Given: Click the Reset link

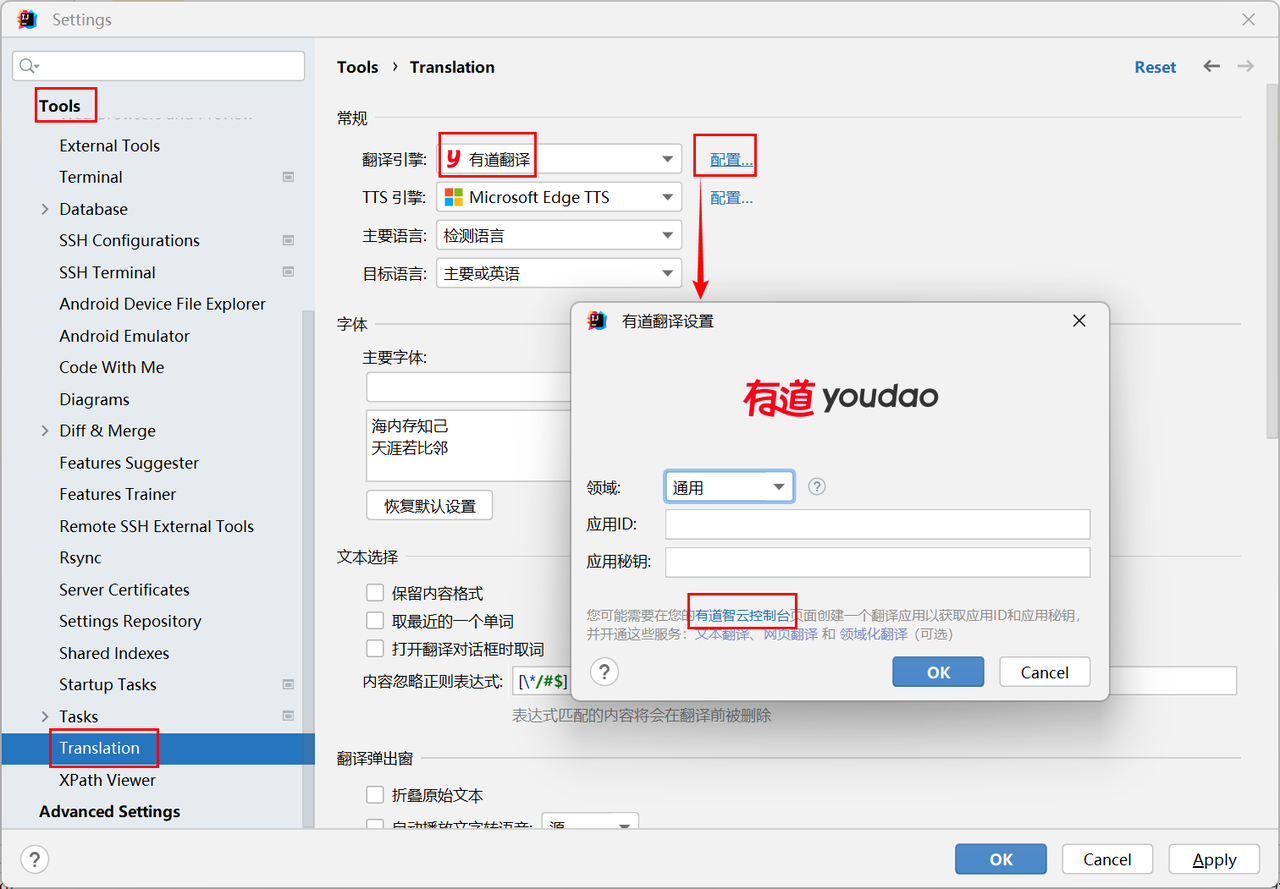Looking at the screenshot, I should coord(1155,67).
